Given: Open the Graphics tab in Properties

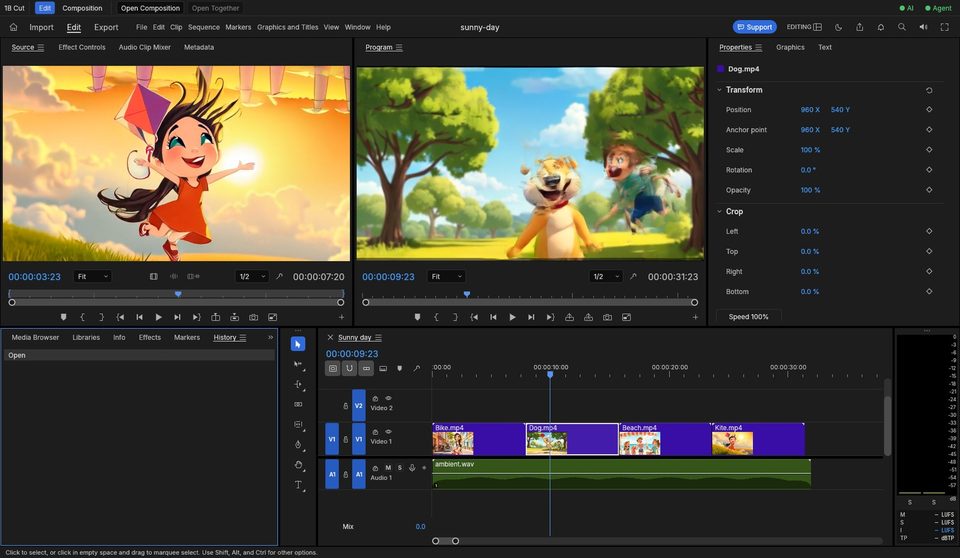Looking at the screenshot, I should (x=790, y=47).
